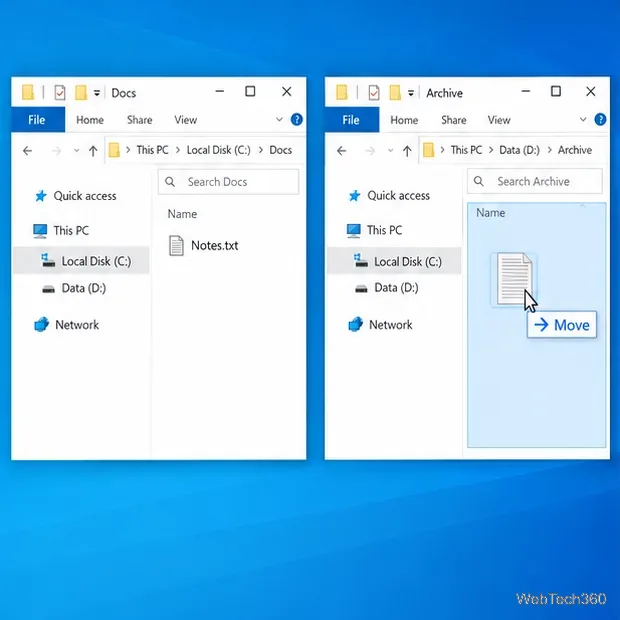Select Network in Archive sidebar
This screenshot has width=620, height=620.
(x=380, y=325)
